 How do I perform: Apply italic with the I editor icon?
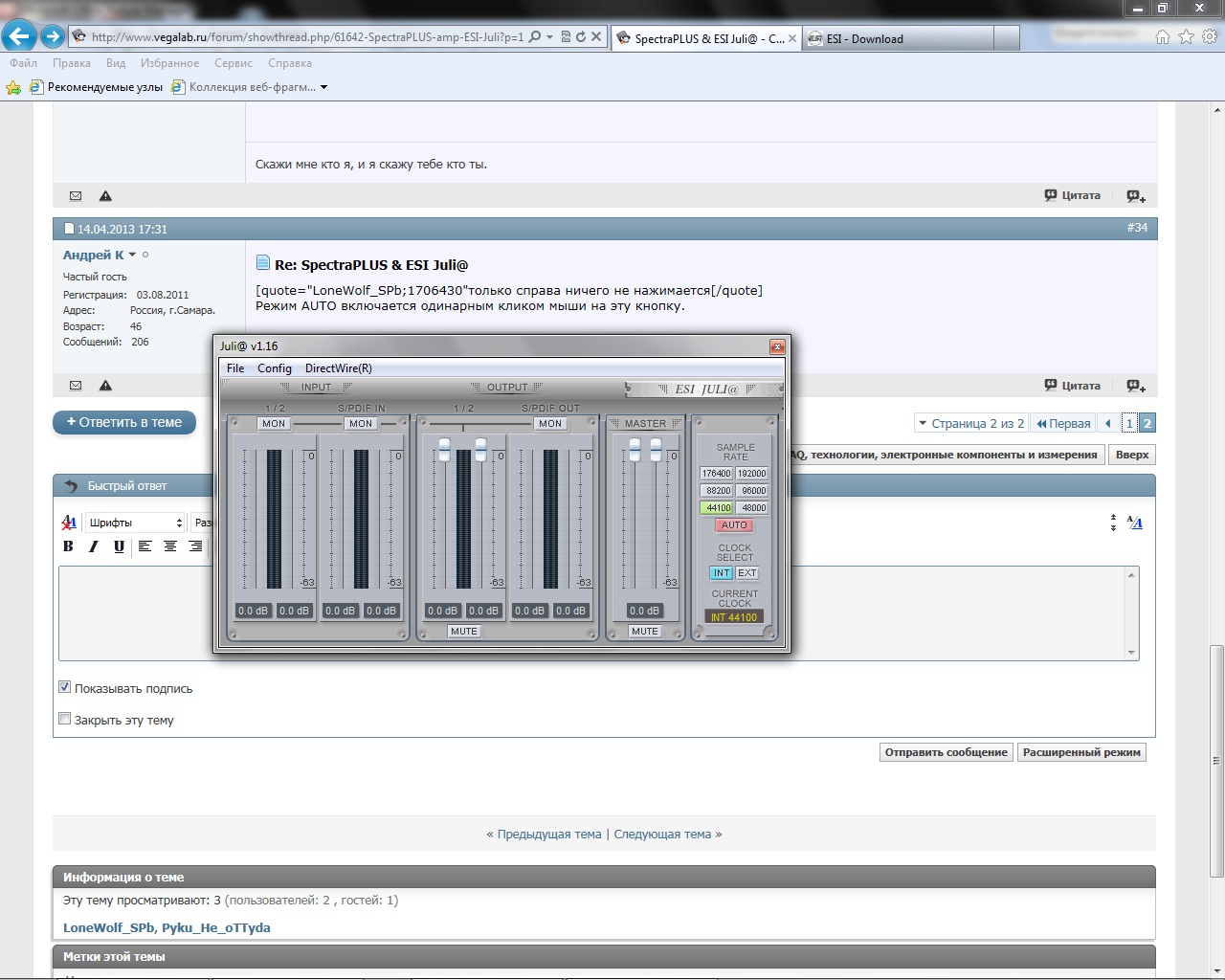(x=93, y=546)
